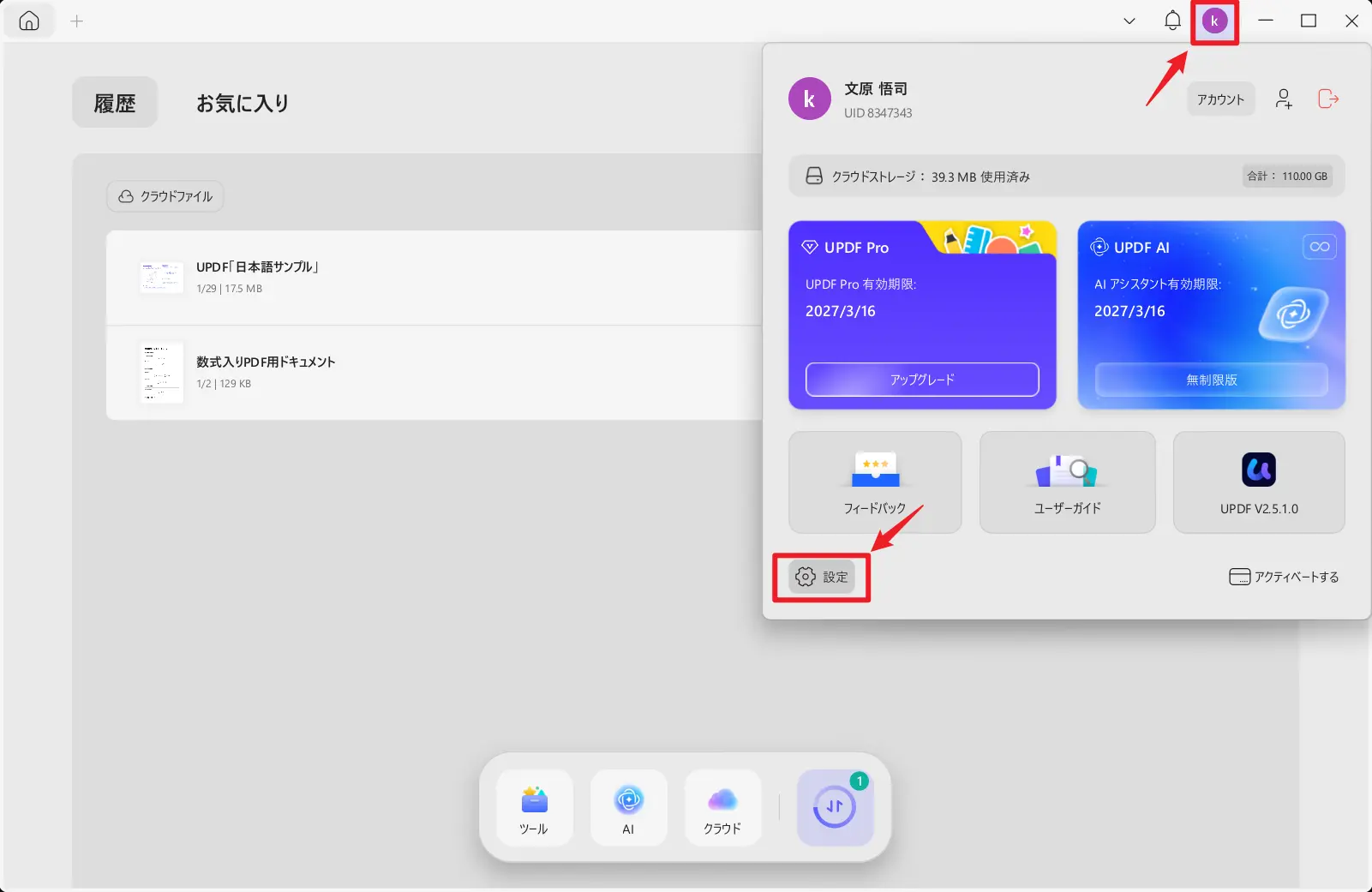Open 数式入りPDF用ドキュメント thumbnail
This screenshot has width=1372, height=892.
click(161, 373)
